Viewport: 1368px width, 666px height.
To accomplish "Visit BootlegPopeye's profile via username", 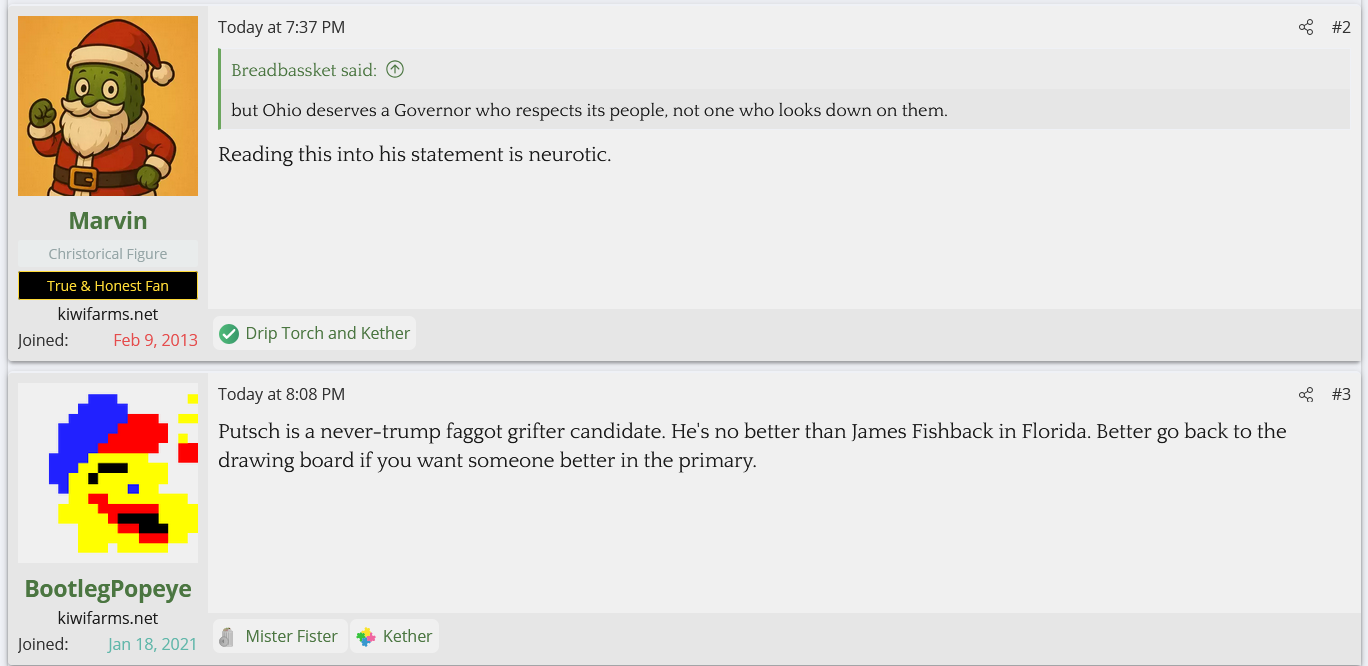I will click(x=108, y=589).
